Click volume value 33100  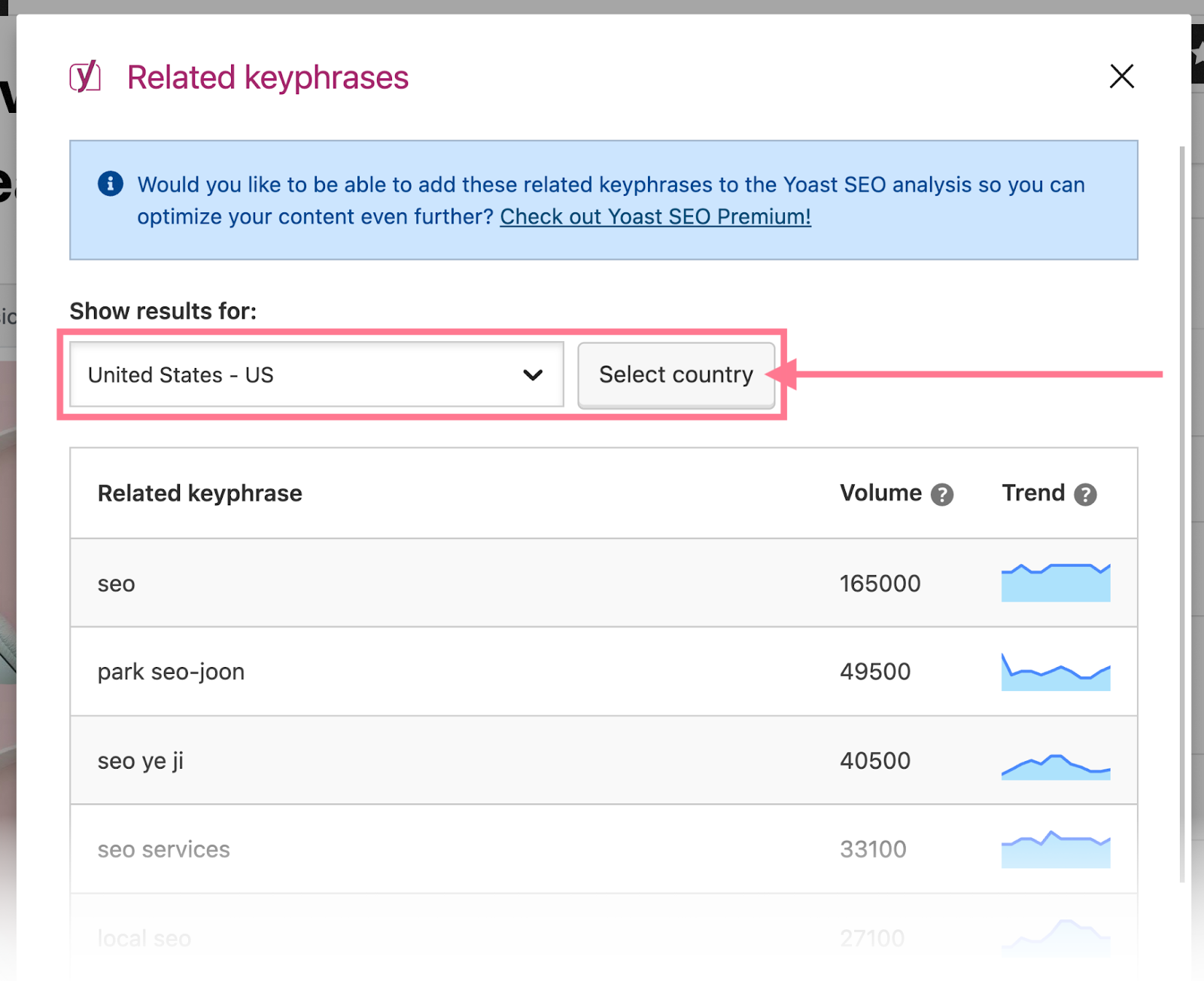tap(874, 849)
